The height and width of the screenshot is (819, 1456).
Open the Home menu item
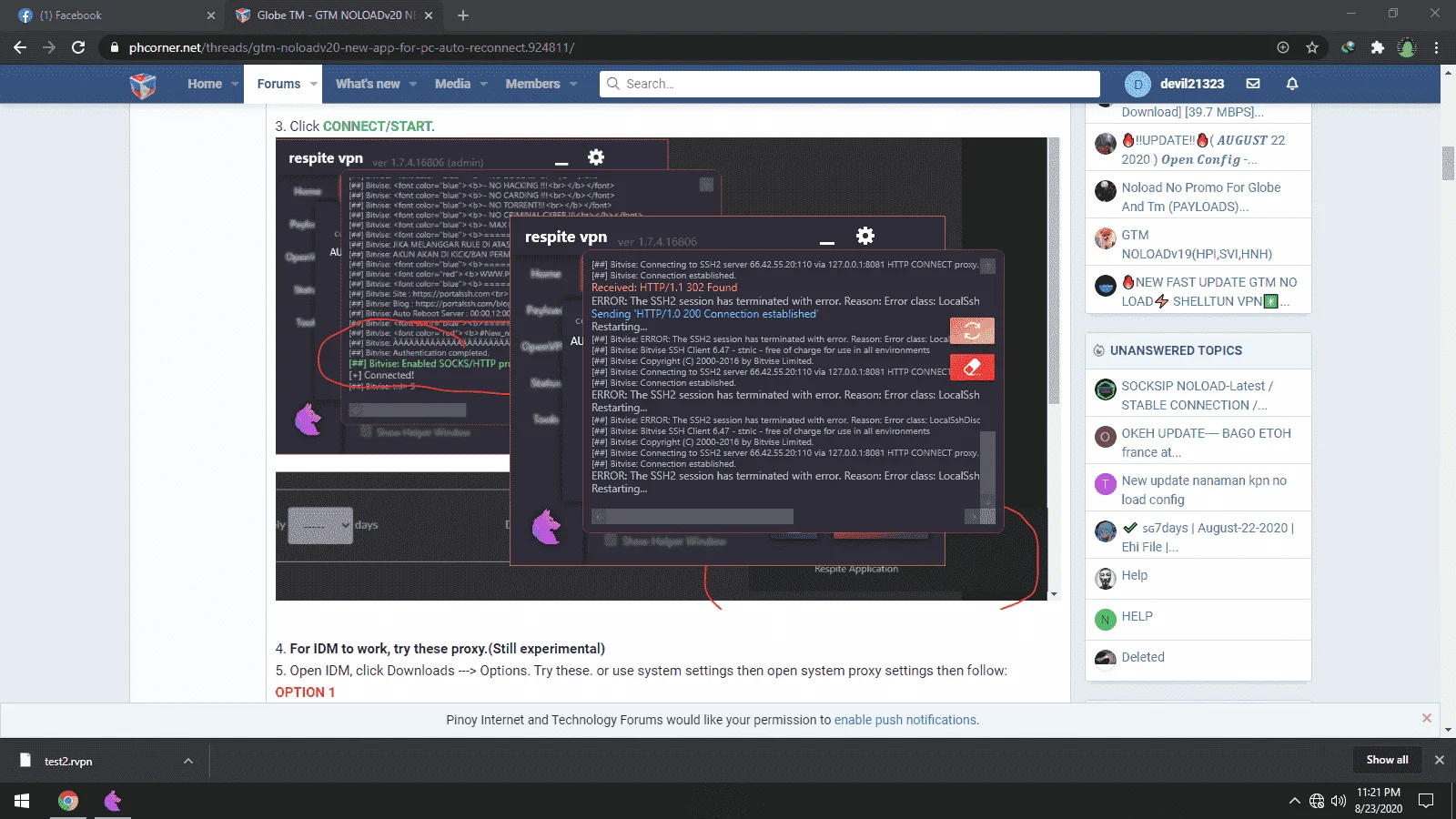click(205, 84)
